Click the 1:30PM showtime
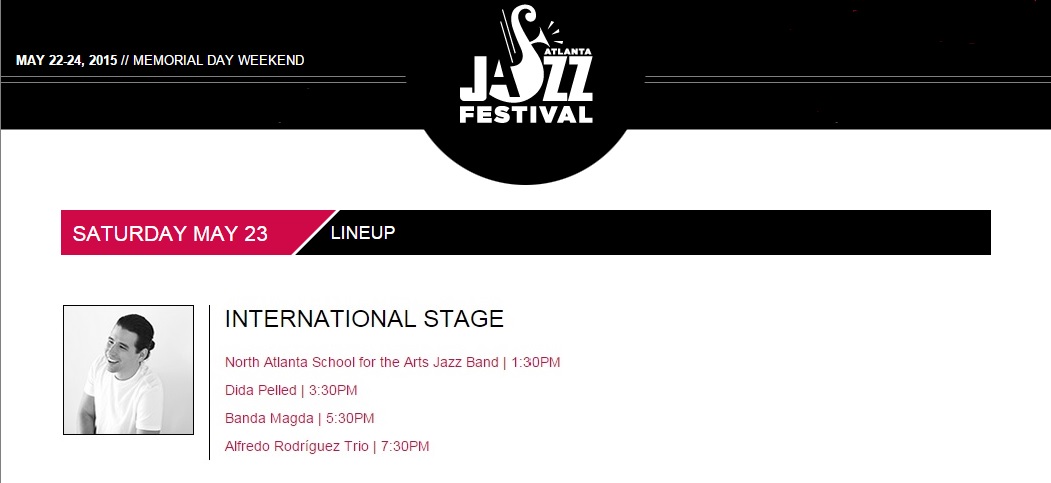The width and height of the screenshot is (1051, 483). click(536, 362)
